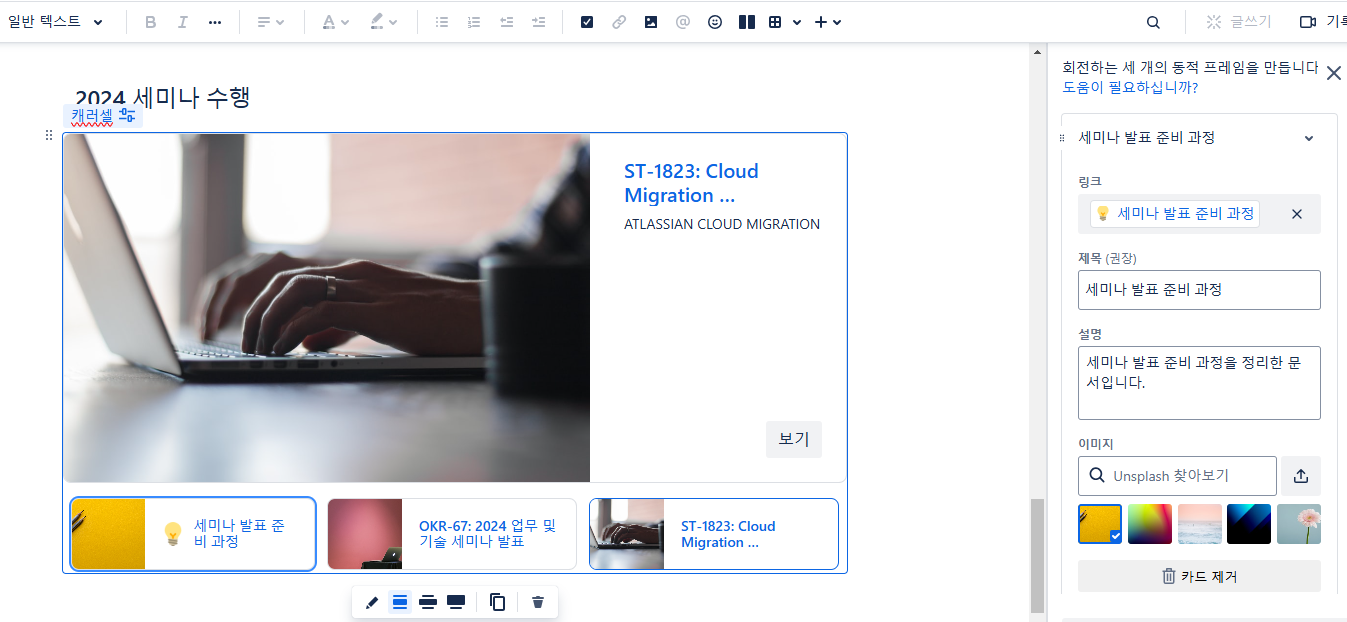This screenshot has height=622, width=1347.
Task: Click the insert link icon
Action: (619, 22)
